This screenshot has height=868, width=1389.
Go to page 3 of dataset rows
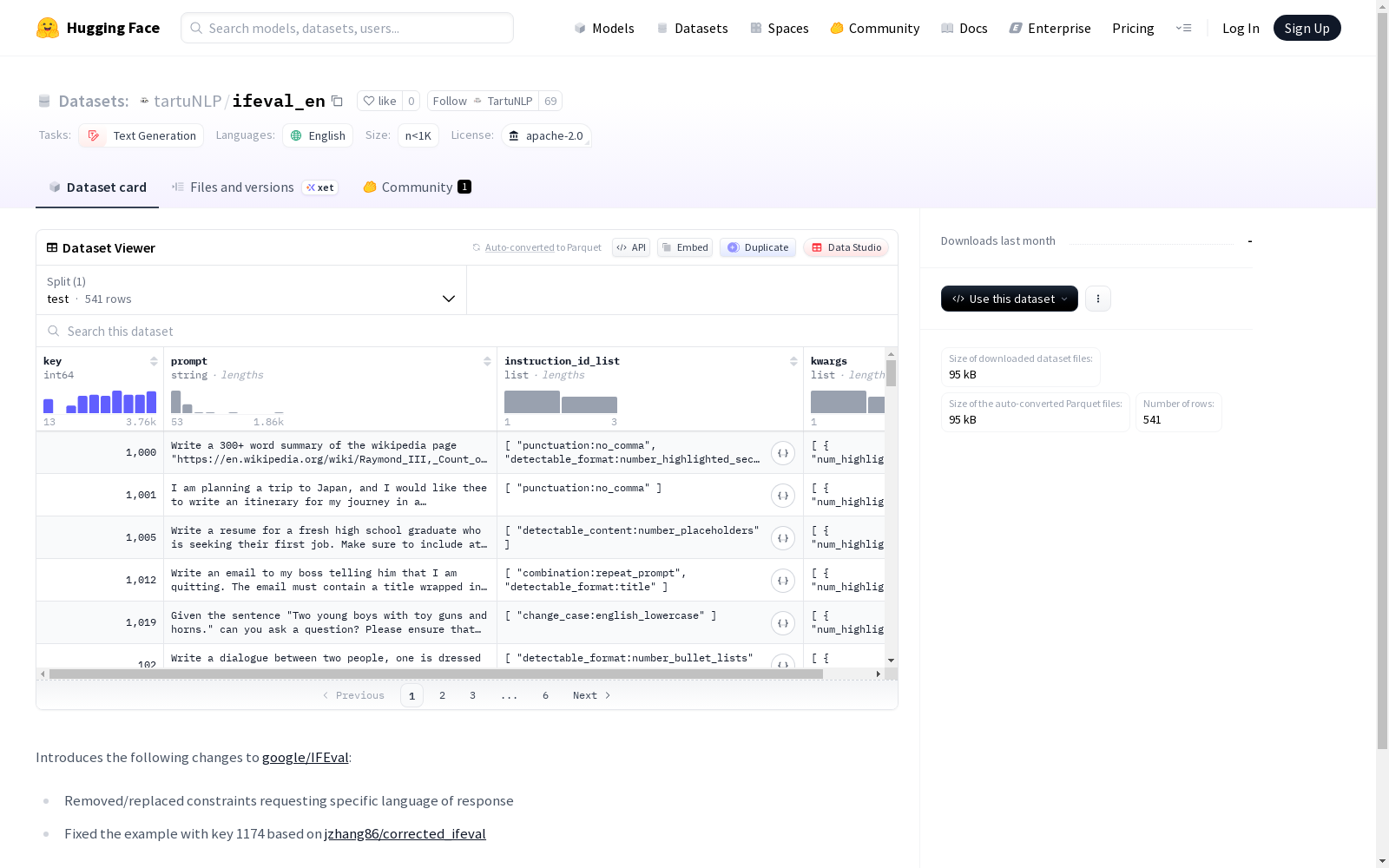pyautogui.click(x=473, y=695)
